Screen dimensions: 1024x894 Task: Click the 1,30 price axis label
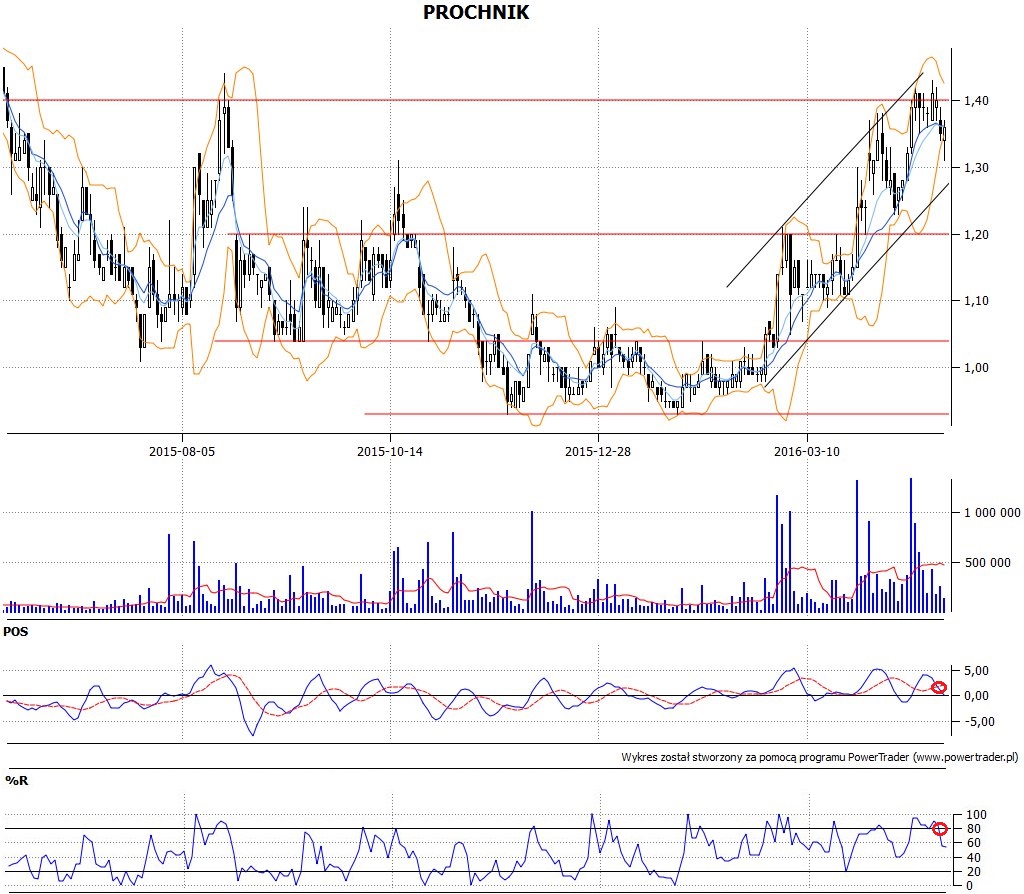tap(976, 168)
